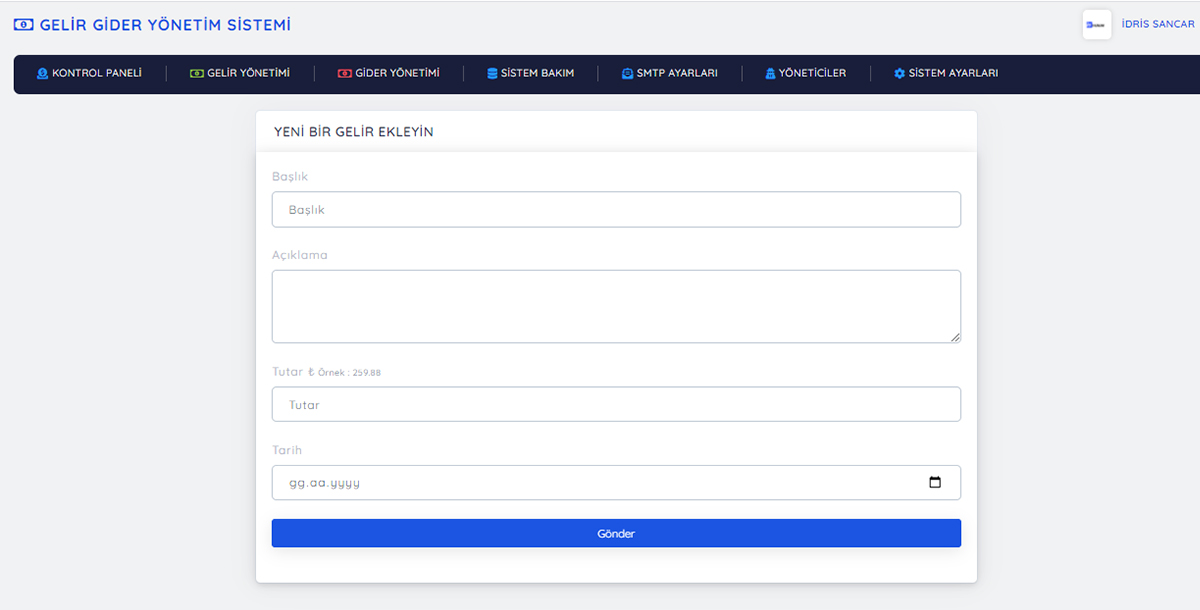This screenshot has height=610, width=1200.
Task: Click the money icon beside the site title
Action: [x=23, y=25]
